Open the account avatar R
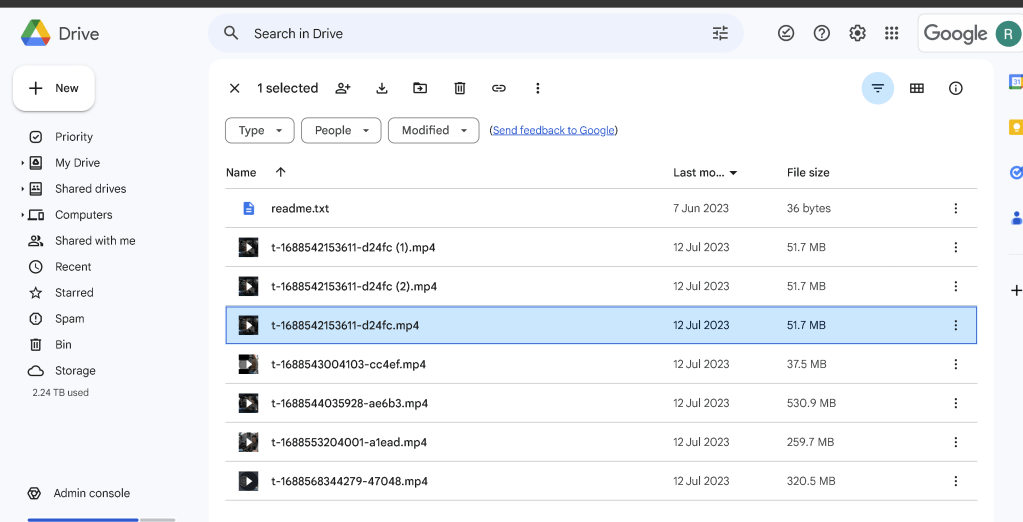Image resolution: width=1023 pixels, height=522 pixels. point(1008,34)
